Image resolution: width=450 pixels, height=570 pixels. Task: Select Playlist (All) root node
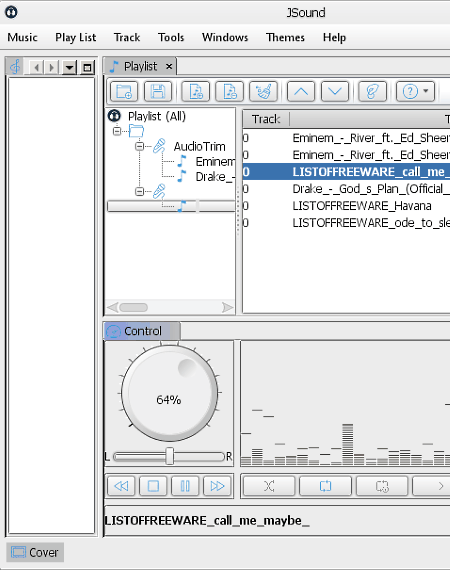(157, 116)
